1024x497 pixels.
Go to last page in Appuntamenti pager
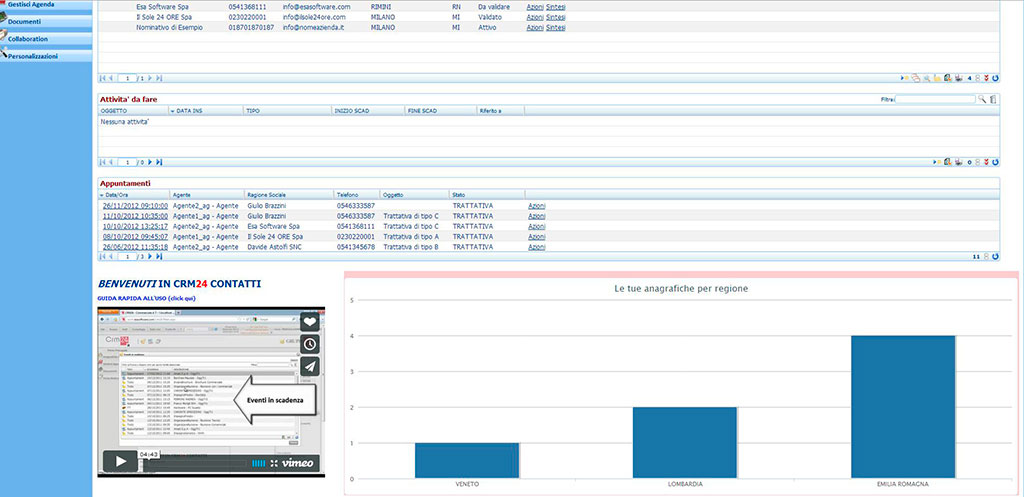(x=159, y=257)
